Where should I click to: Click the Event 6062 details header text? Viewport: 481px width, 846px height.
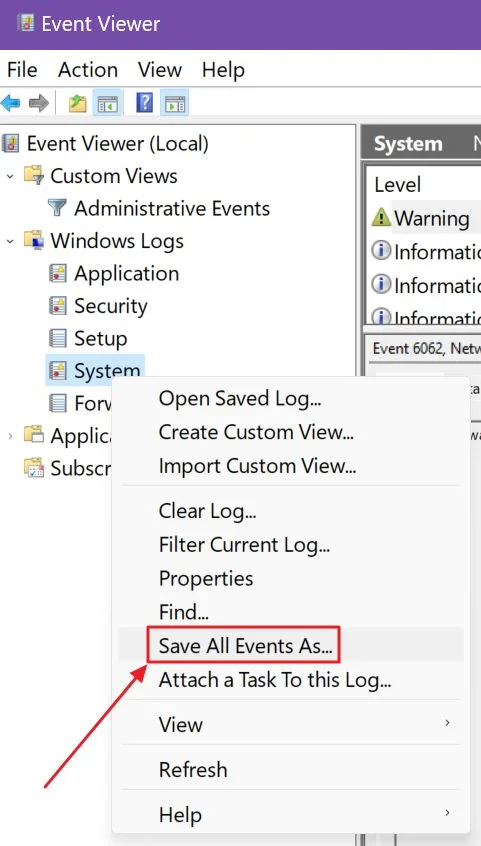click(426, 348)
